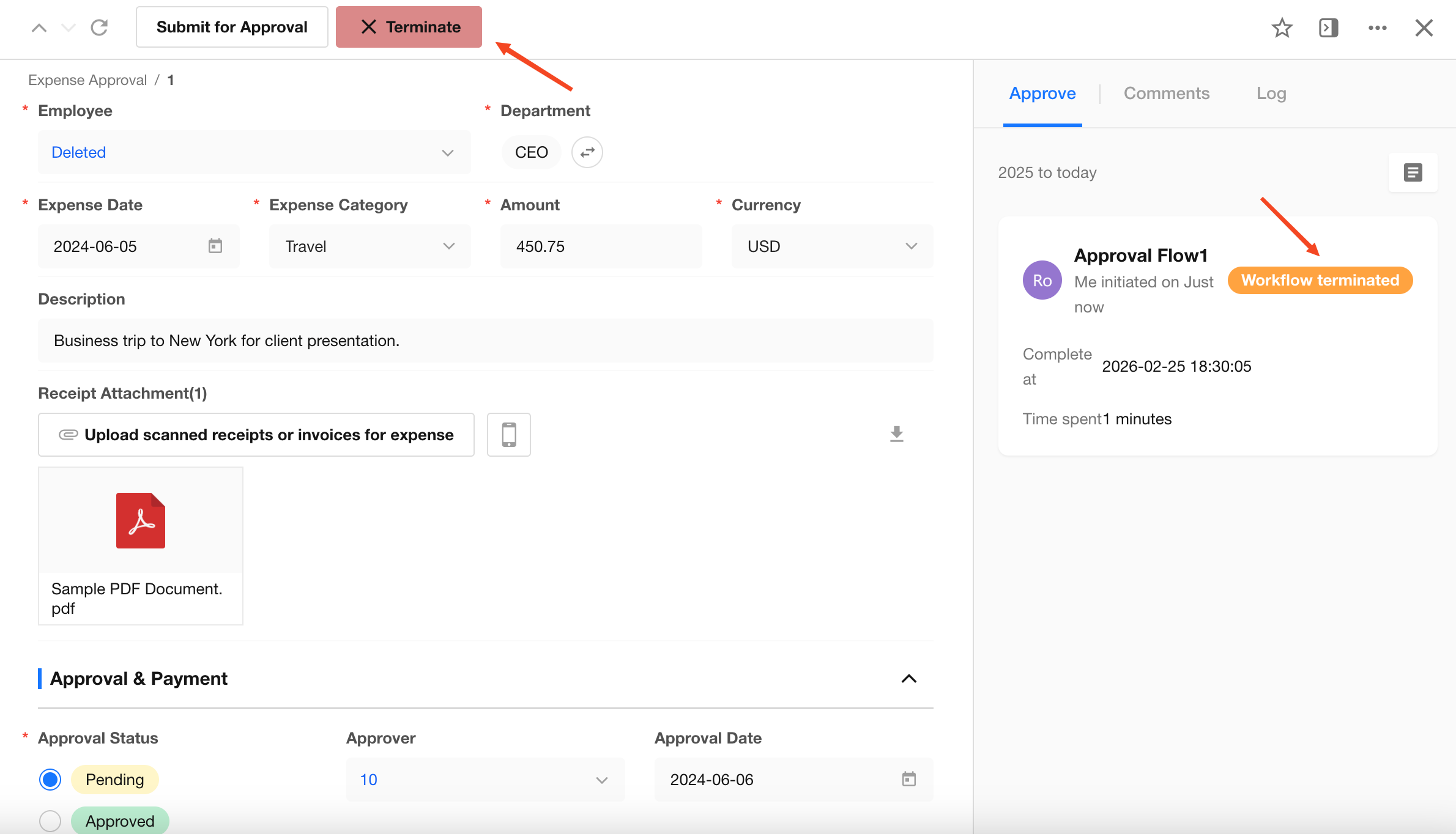
Task: Select the Approved status radio button
Action: tap(50, 821)
